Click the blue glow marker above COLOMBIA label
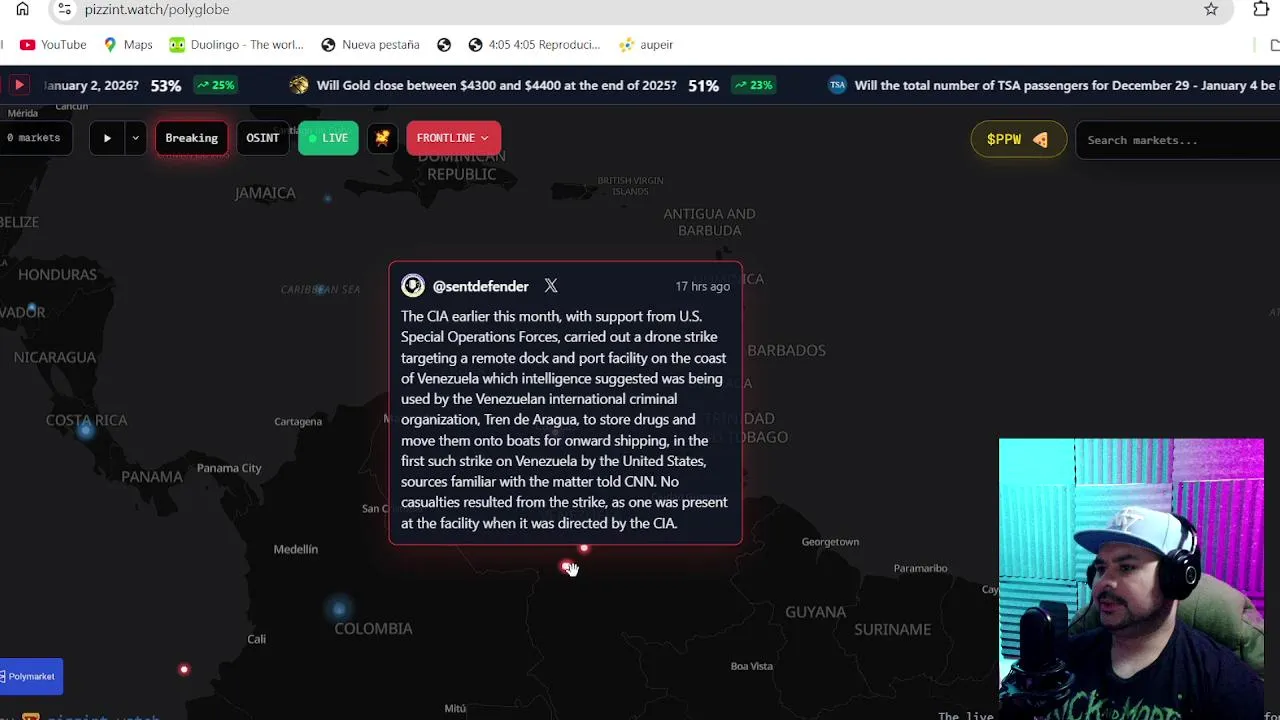This screenshot has height=720, width=1280. pyautogui.click(x=339, y=608)
